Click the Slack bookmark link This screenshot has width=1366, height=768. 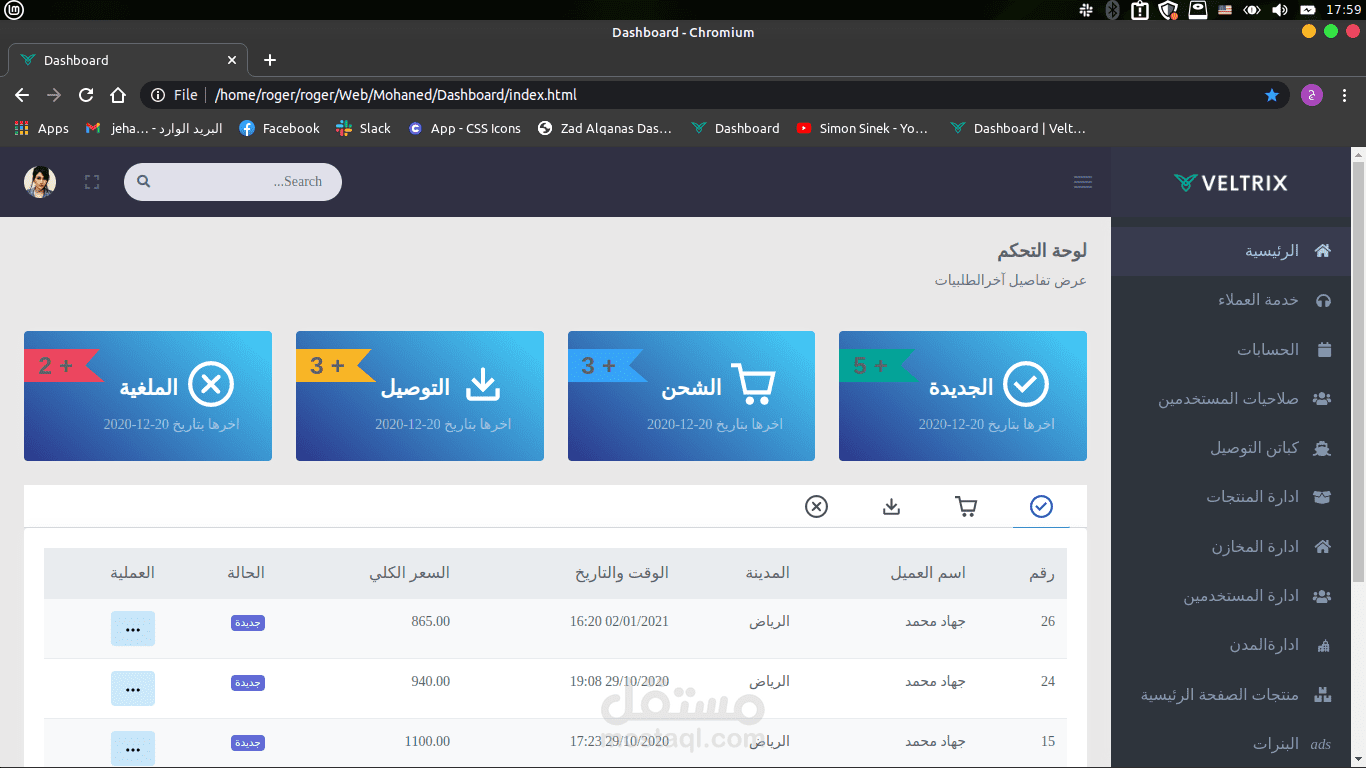point(363,128)
